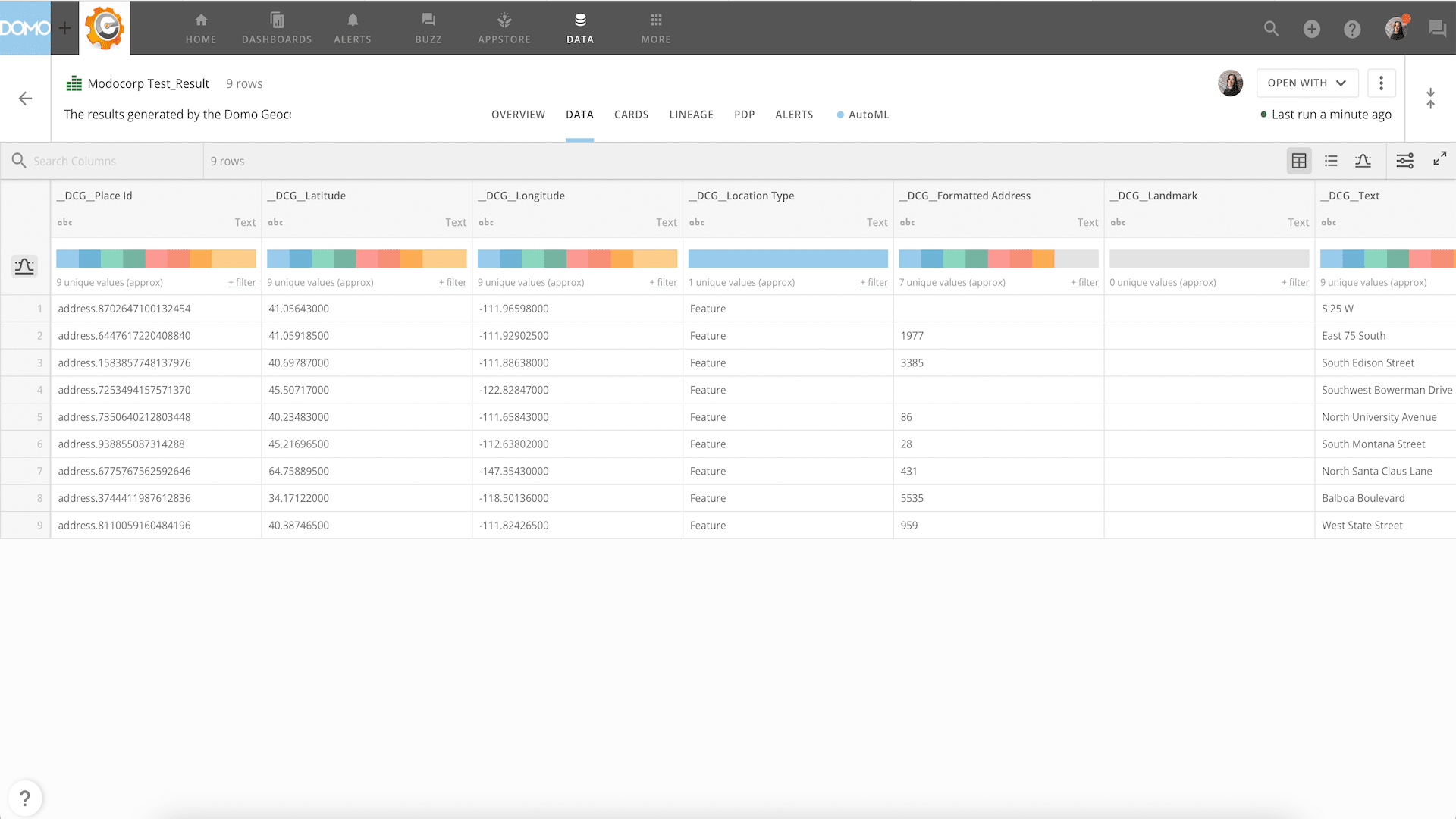1456x819 pixels.
Task: Open the Open With dropdown
Action: (1307, 83)
